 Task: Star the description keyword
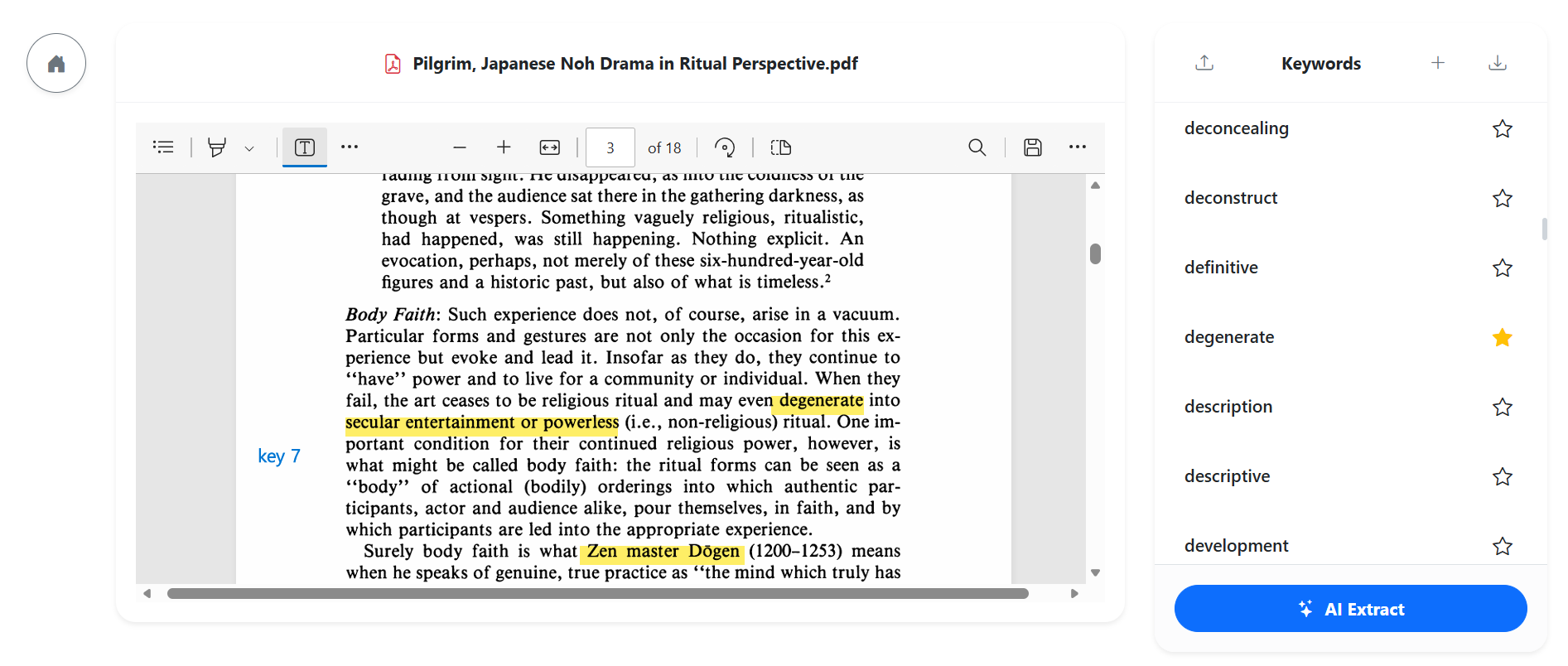click(x=1503, y=407)
